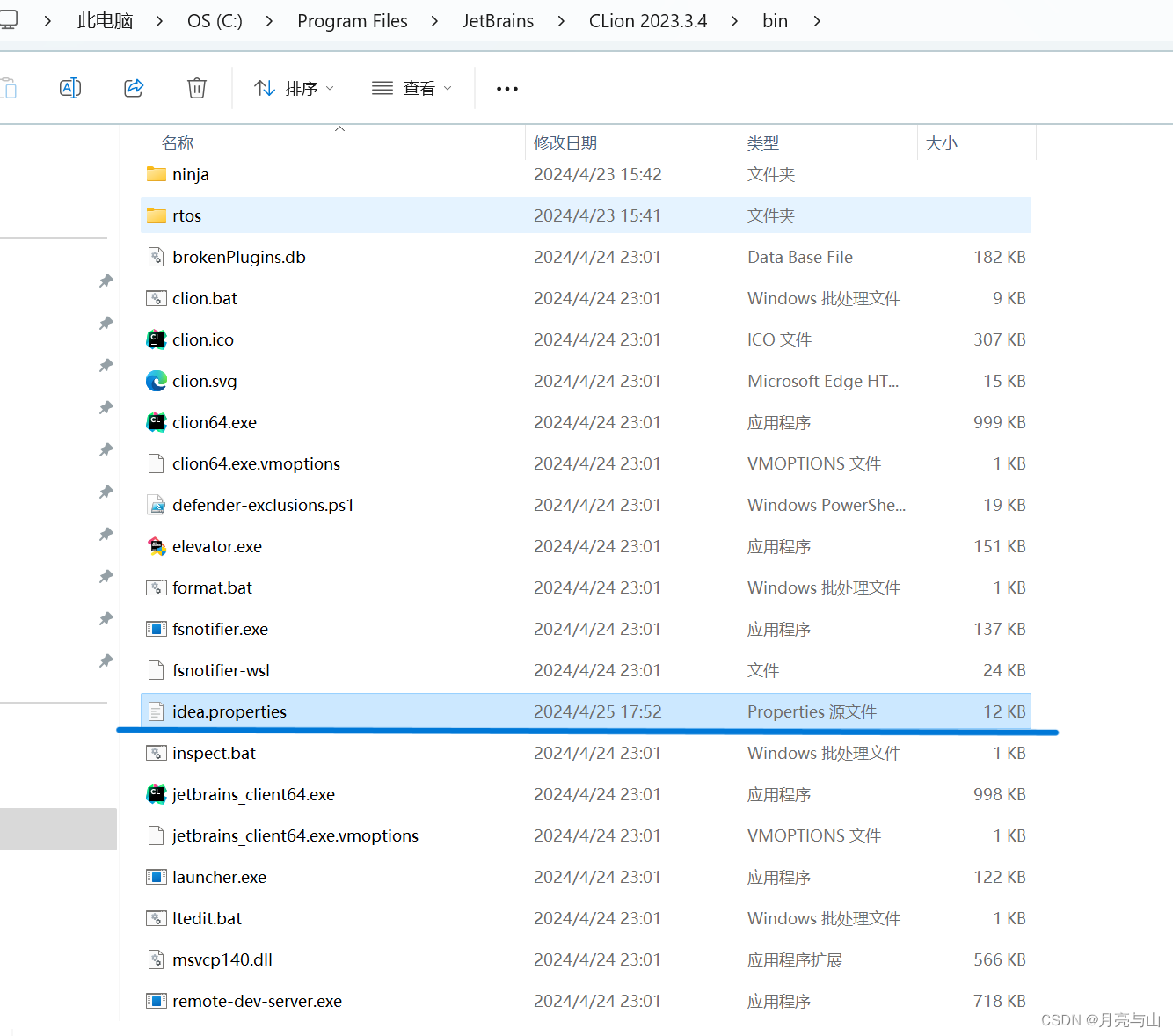The width and height of the screenshot is (1173, 1036).
Task: Expand the chevron after OS (C:)
Action: click(x=269, y=21)
